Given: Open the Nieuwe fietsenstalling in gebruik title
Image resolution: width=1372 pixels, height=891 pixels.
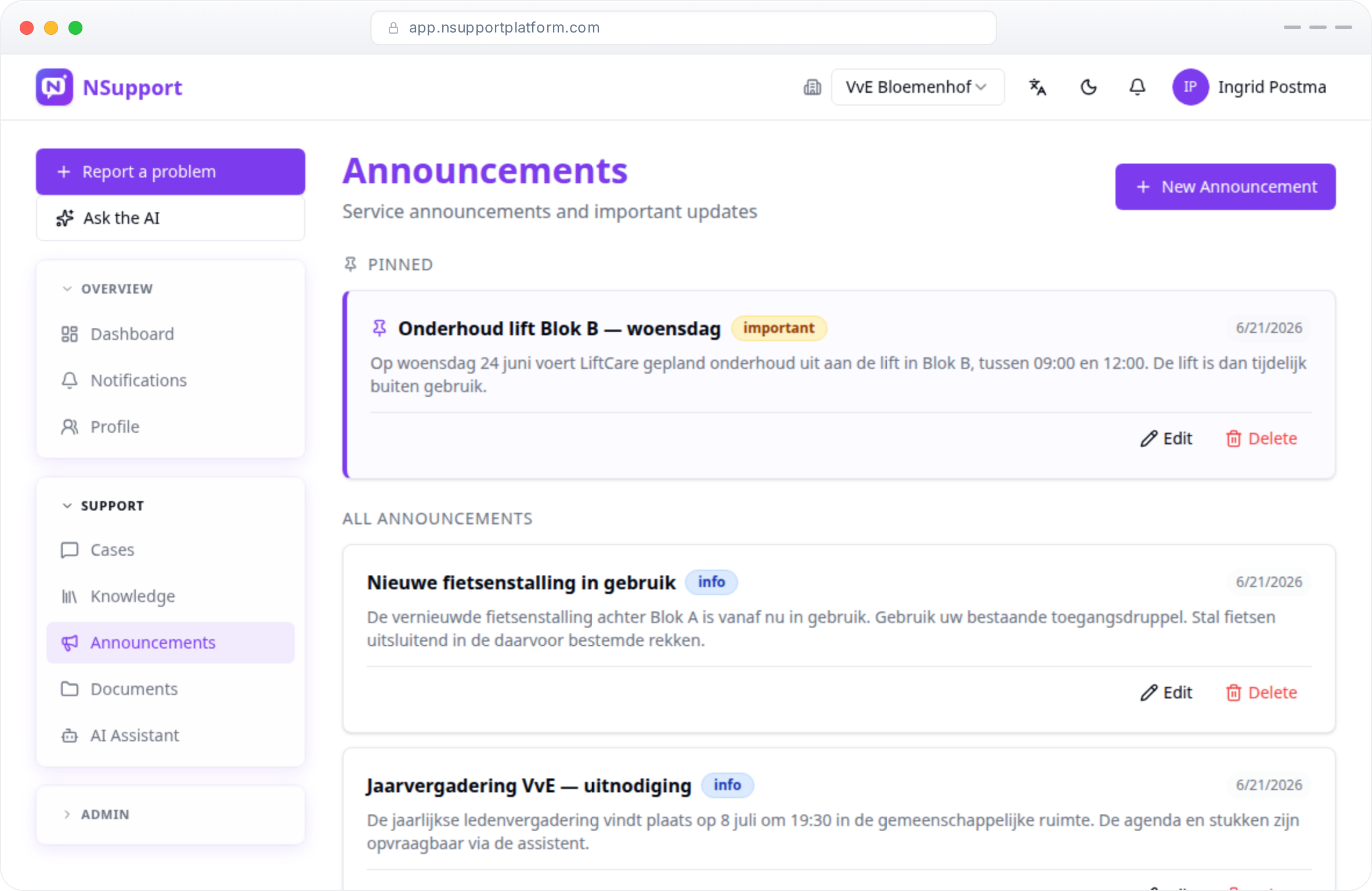Looking at the screenshot, I should pyautogui.click(x=521, y=582).
